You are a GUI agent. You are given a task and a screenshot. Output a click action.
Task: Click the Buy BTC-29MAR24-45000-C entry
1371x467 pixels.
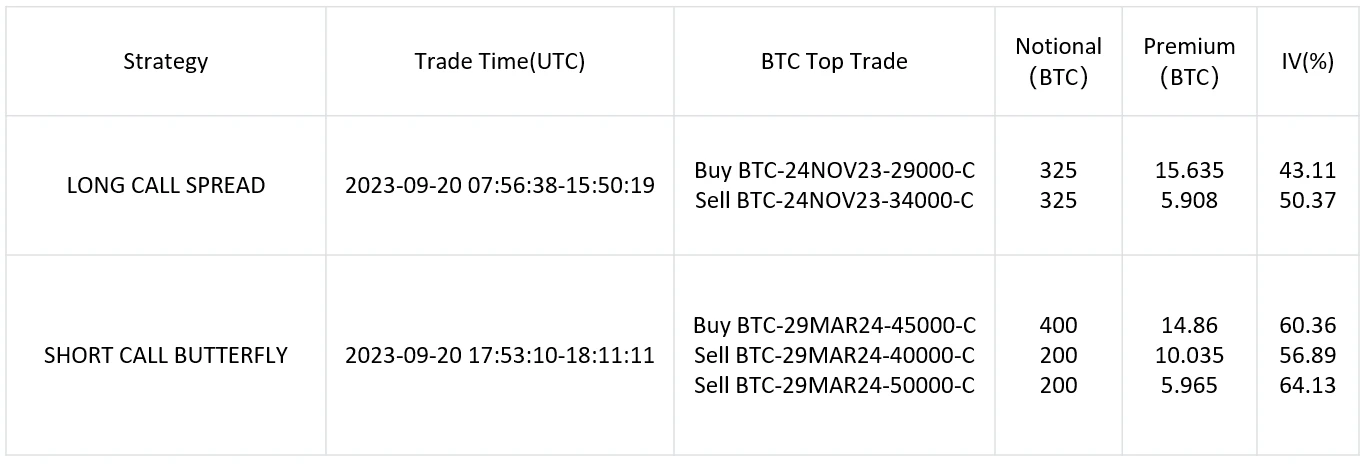click(834, 325)
